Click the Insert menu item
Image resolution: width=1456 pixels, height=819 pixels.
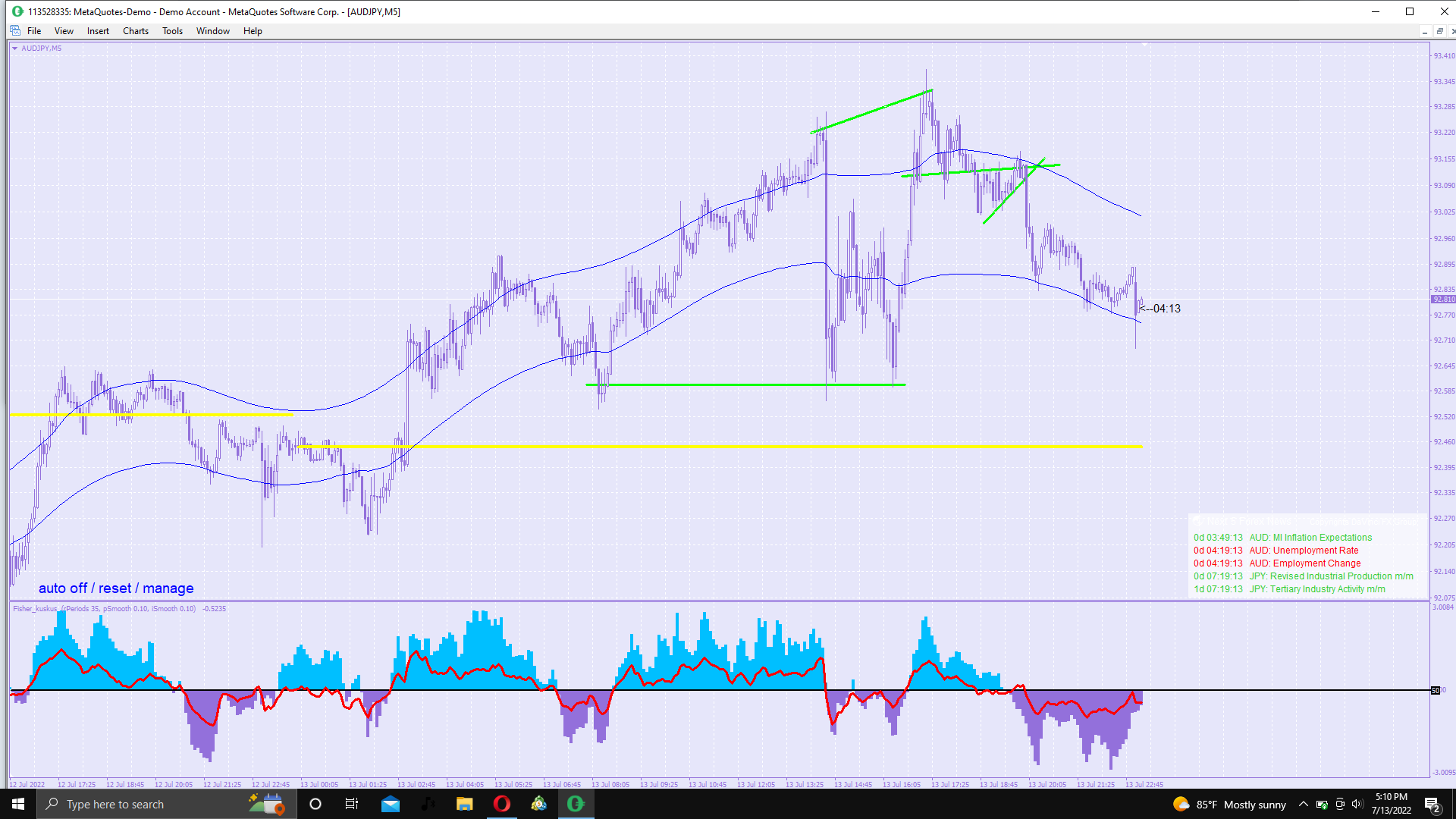98,31
